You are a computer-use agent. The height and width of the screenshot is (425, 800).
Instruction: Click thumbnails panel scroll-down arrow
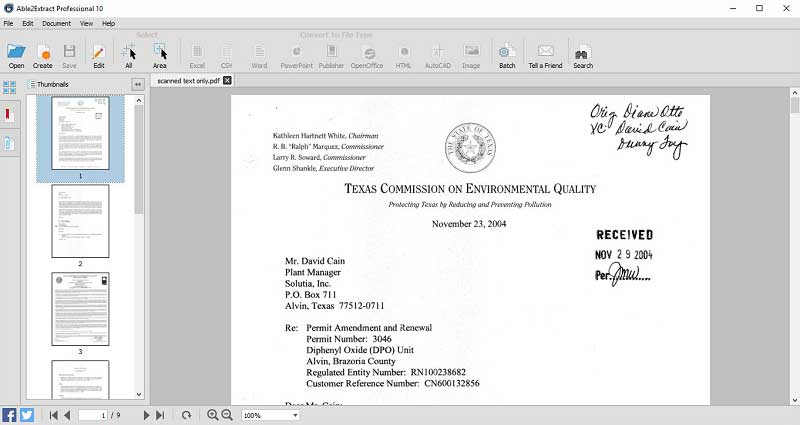click(139, 394)
